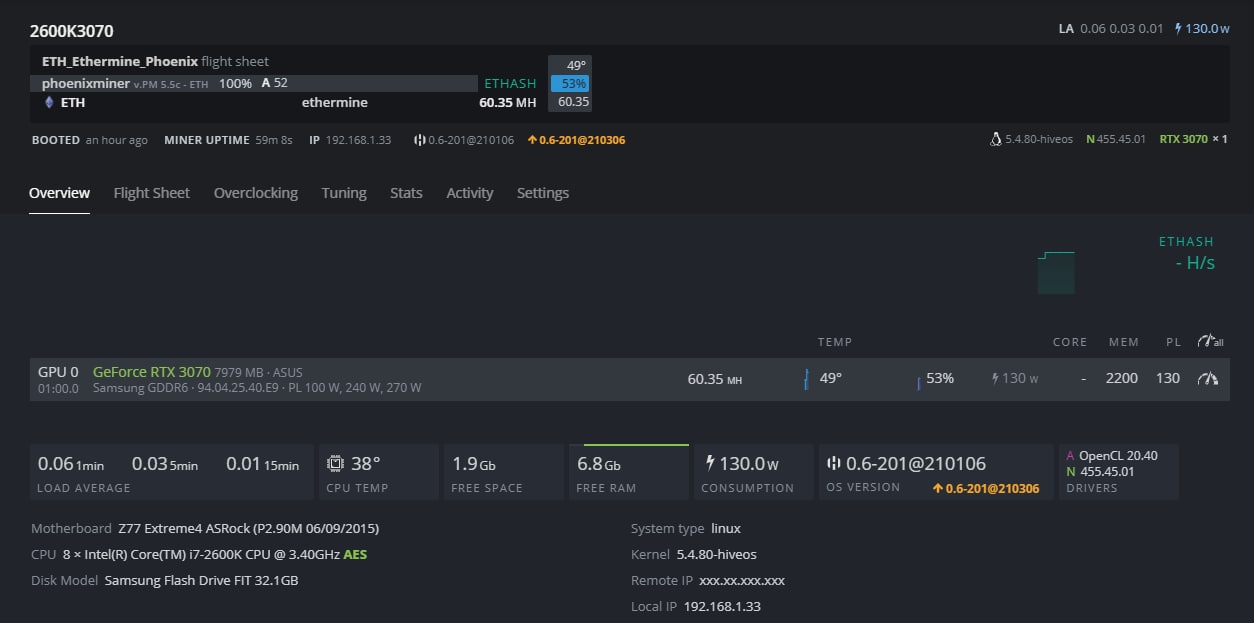
Task: Click the Linux penguin kernel icon
Action: point(995,139)
